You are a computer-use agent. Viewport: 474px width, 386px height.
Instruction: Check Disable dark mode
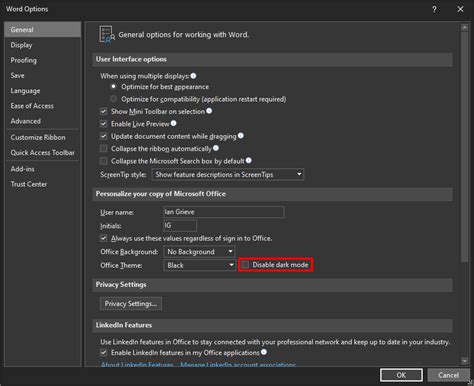click(x=245, y=265)
